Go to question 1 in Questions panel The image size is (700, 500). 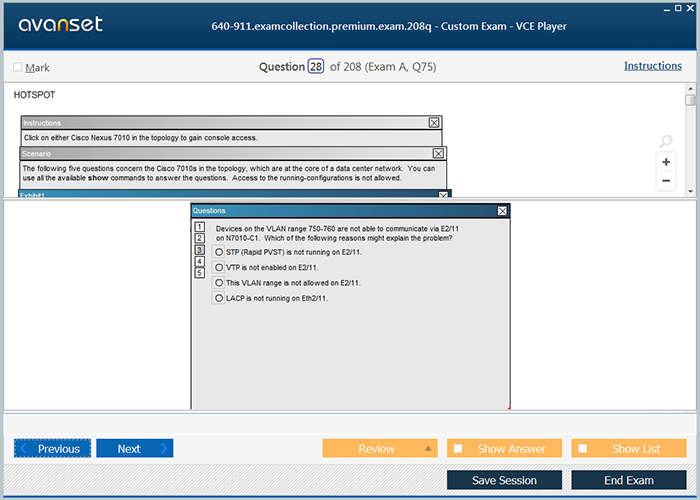pyautogui.click(x=200, y=227)
